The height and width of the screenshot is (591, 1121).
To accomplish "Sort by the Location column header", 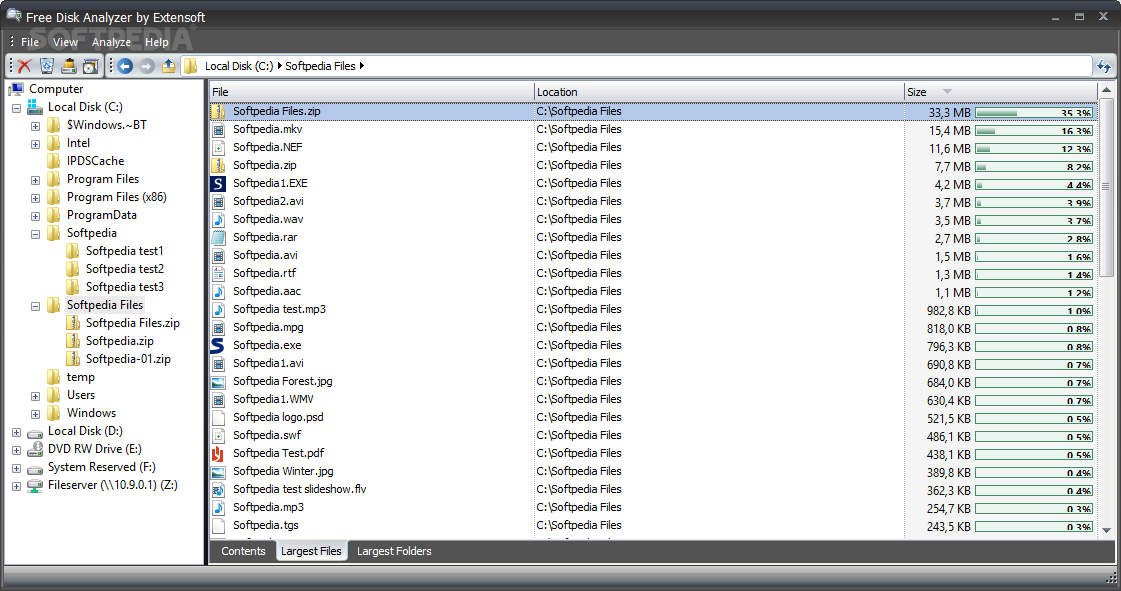I will [x=719, y=92].
